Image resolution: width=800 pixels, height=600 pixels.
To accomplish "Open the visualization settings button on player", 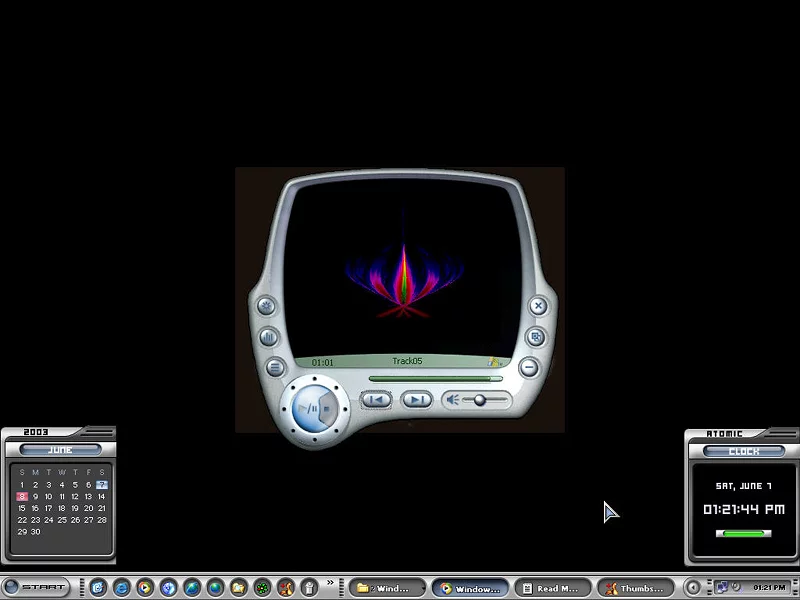I will [x=267, y=307].
